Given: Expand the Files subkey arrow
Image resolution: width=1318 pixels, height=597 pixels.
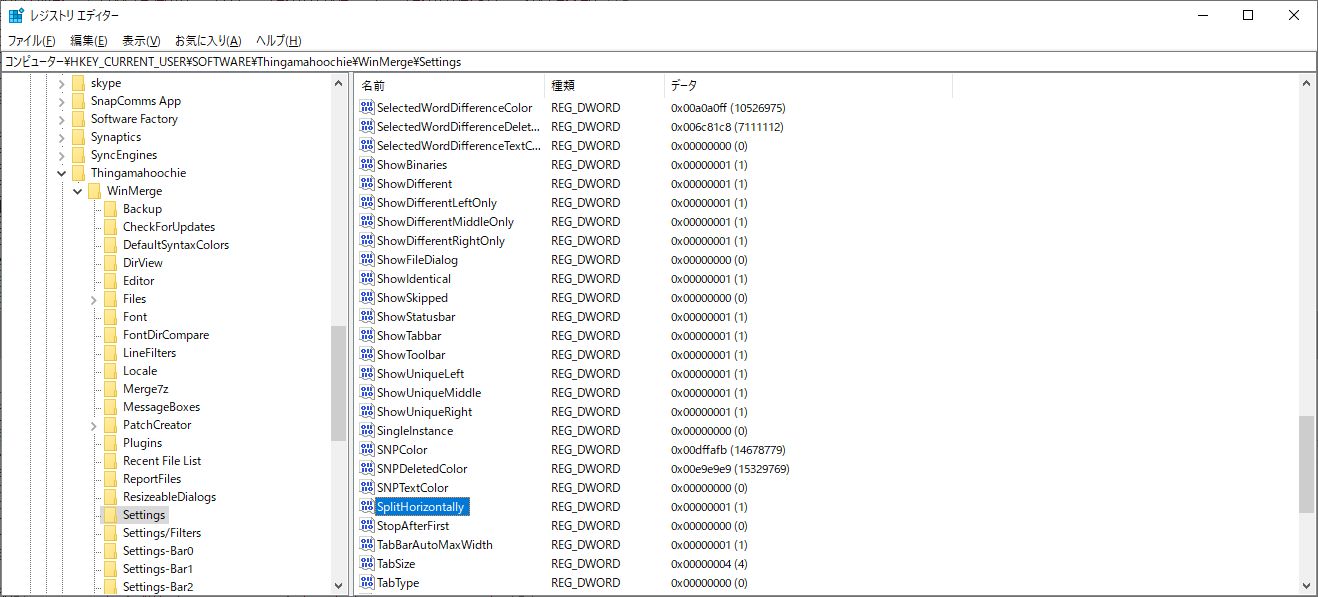Looking at the screenshot, I should [94, 299].
